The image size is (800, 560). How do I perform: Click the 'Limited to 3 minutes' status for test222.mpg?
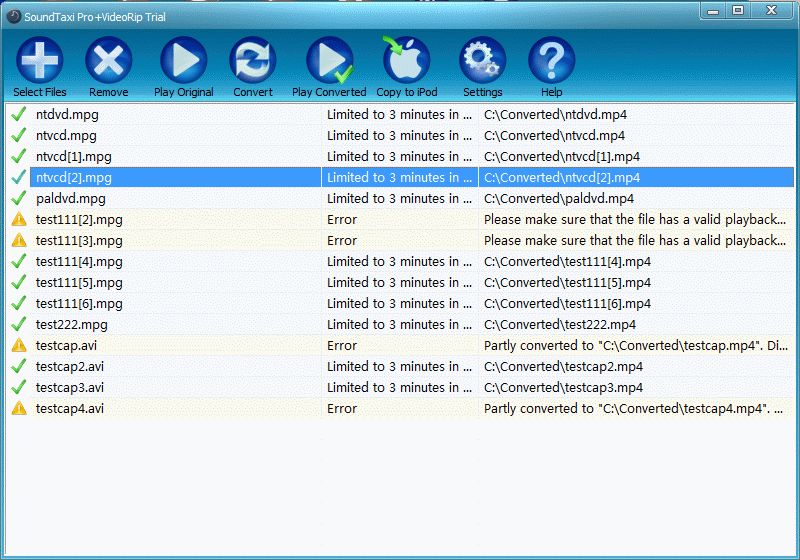coord(399,324)
